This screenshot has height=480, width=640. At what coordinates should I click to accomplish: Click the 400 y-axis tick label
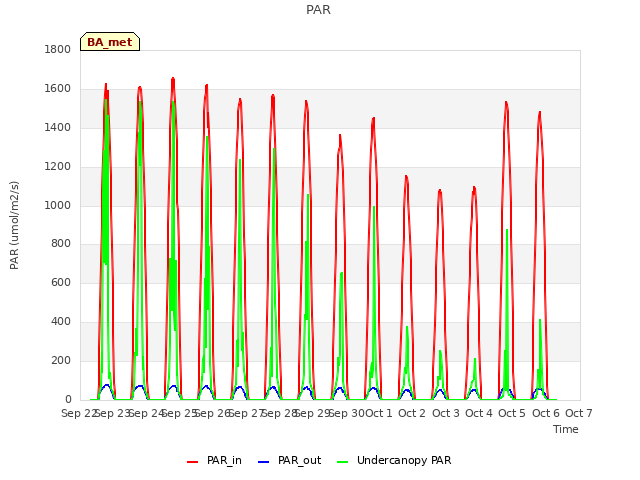[x=61, y=322]
